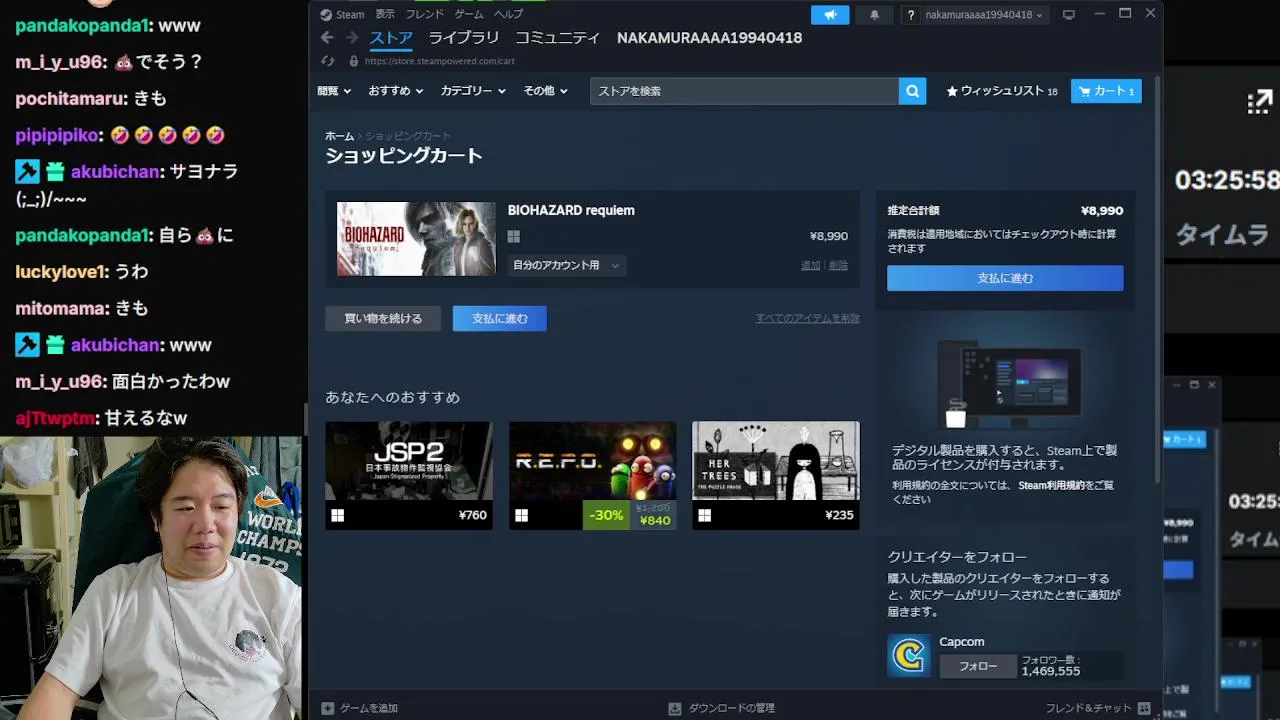Open the NAKAMURAAAA19940418 profile tab

coord(709,38)
